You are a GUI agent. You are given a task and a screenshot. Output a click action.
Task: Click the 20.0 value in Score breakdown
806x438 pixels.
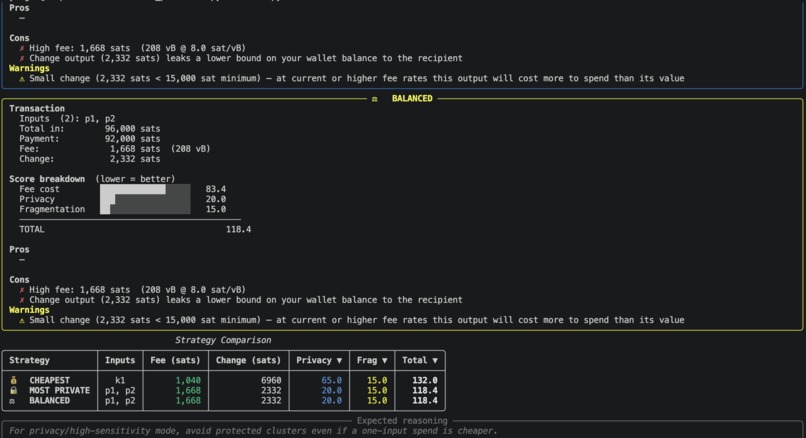point(215,199)
